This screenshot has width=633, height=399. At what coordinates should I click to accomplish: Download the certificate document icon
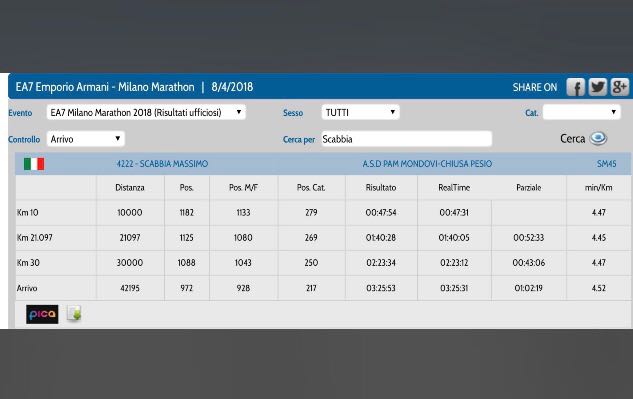74,314
